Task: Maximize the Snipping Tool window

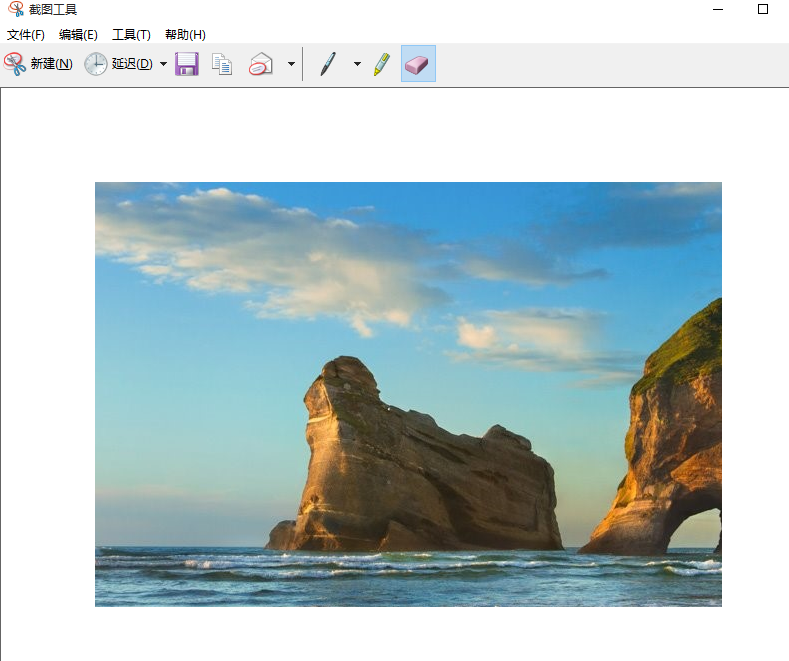Action: 763,9
